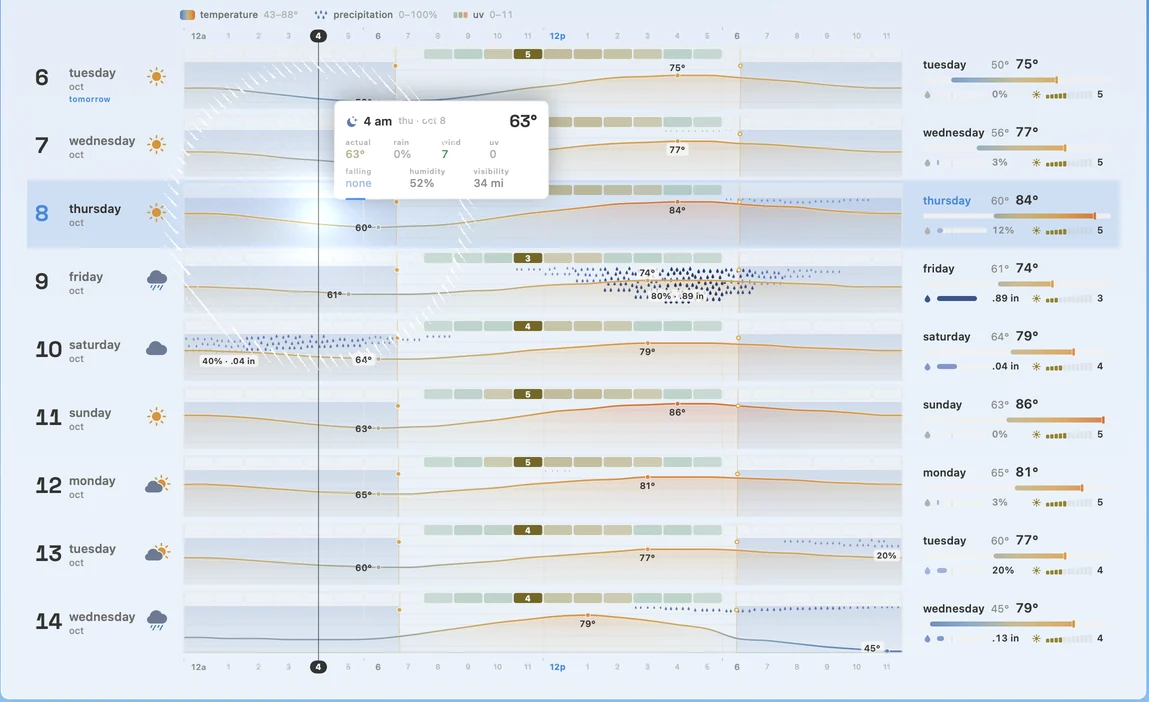Click the 75° high label on Tuesday 6
1149x702 pixels.
[x=677, y=67]
